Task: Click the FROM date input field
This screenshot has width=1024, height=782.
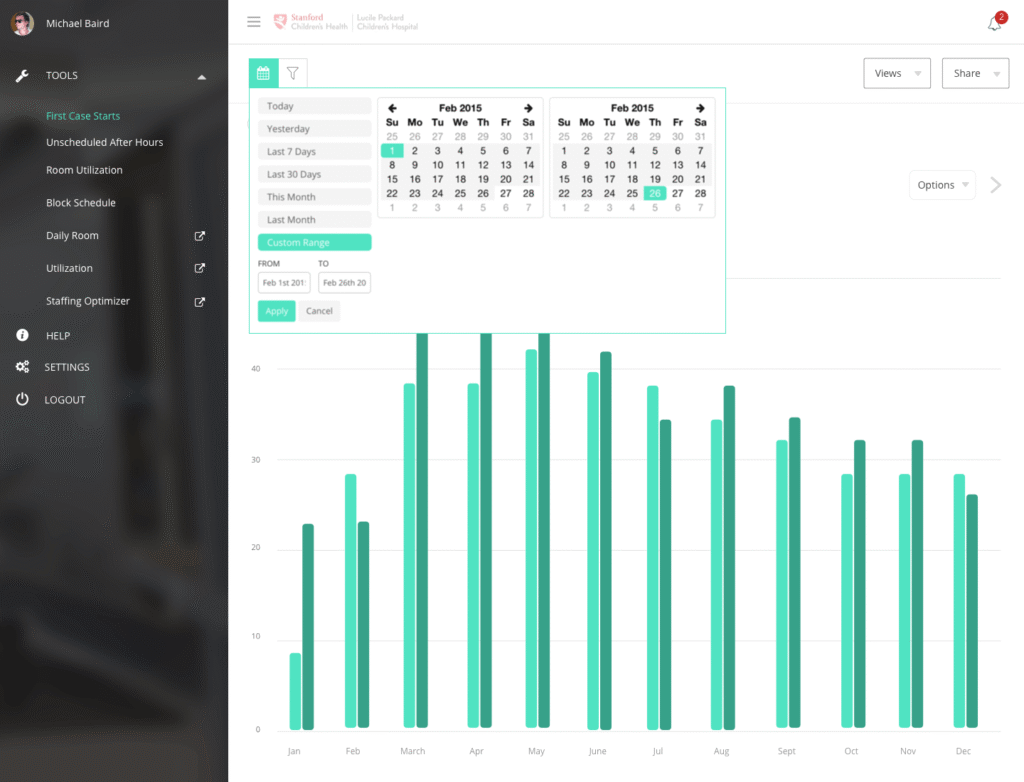Action: [284, 283]
